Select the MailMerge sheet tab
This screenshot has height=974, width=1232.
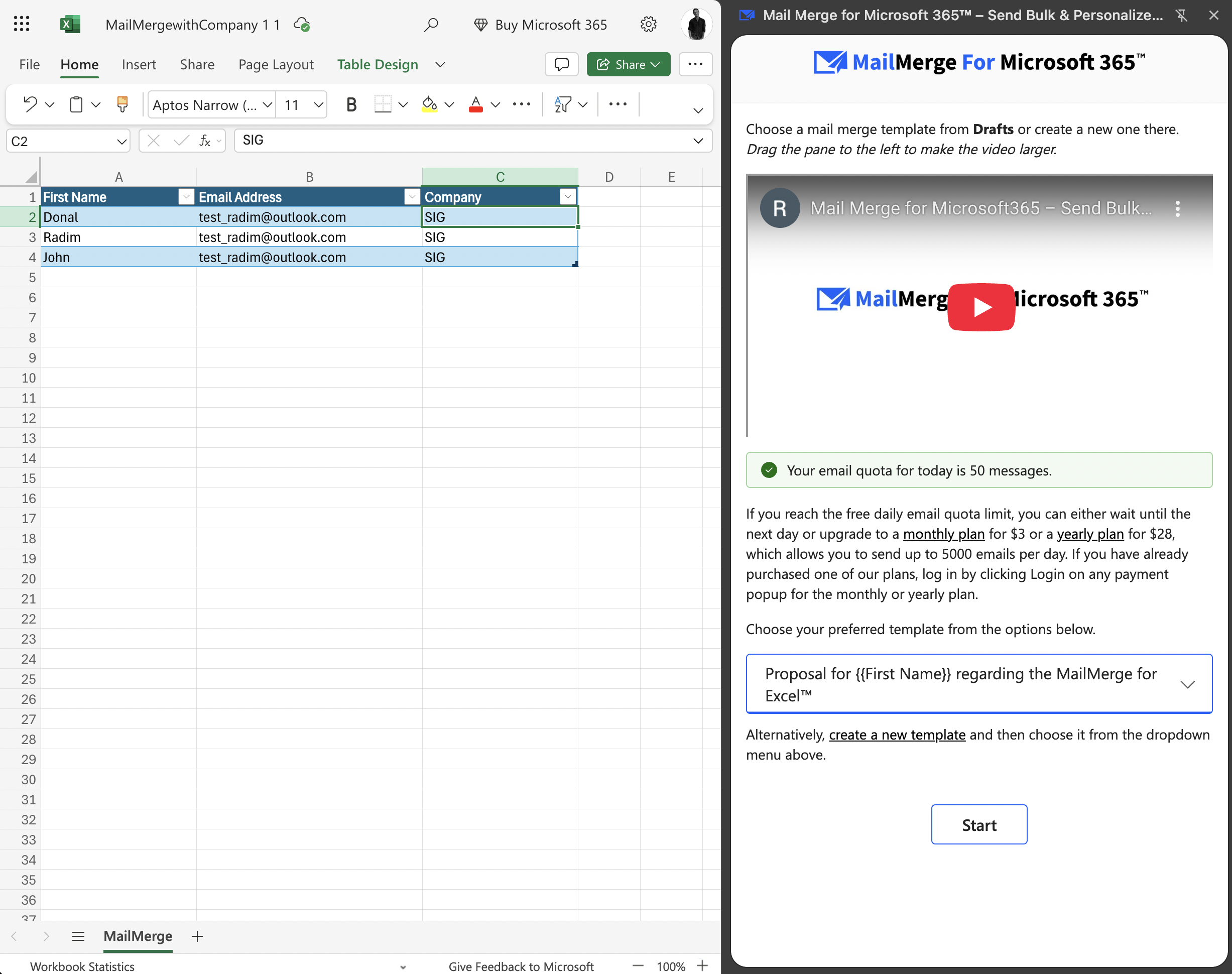click(138, 936)
